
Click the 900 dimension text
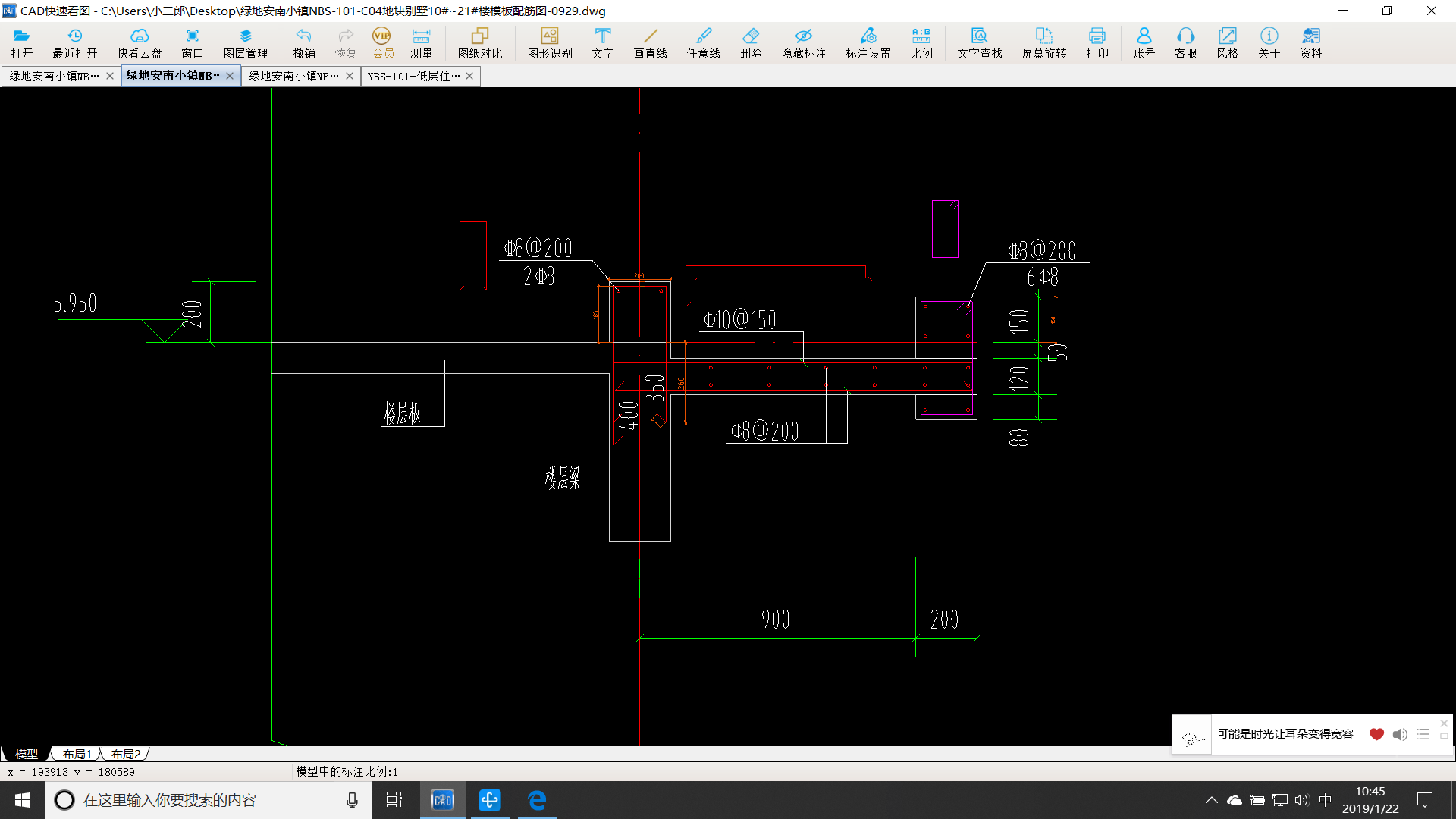click(x=776, y=620)
